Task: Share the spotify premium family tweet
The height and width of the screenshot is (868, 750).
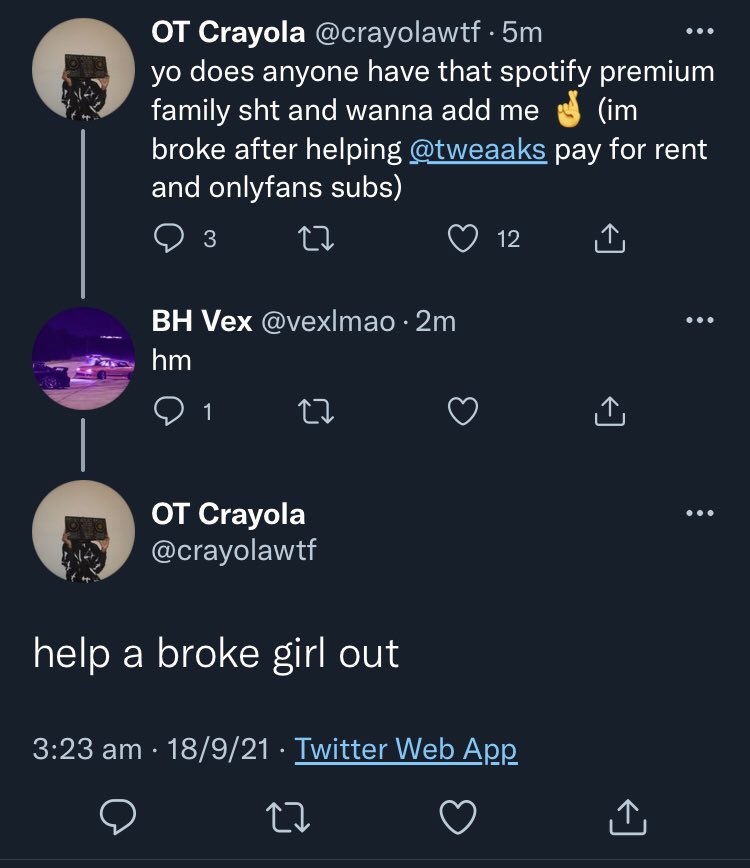Action: 609,239
